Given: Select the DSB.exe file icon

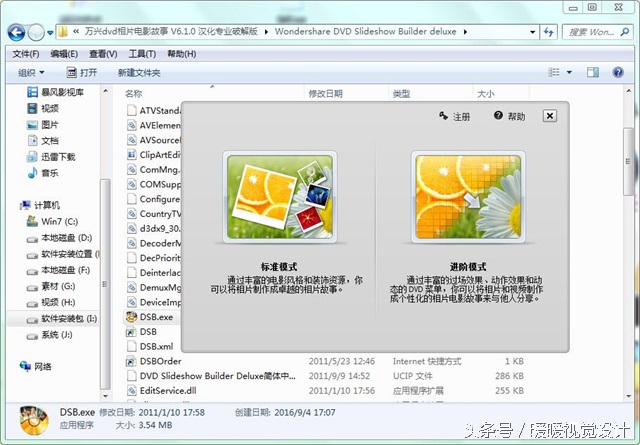Looking at the screenshot, I should [131, 317].
